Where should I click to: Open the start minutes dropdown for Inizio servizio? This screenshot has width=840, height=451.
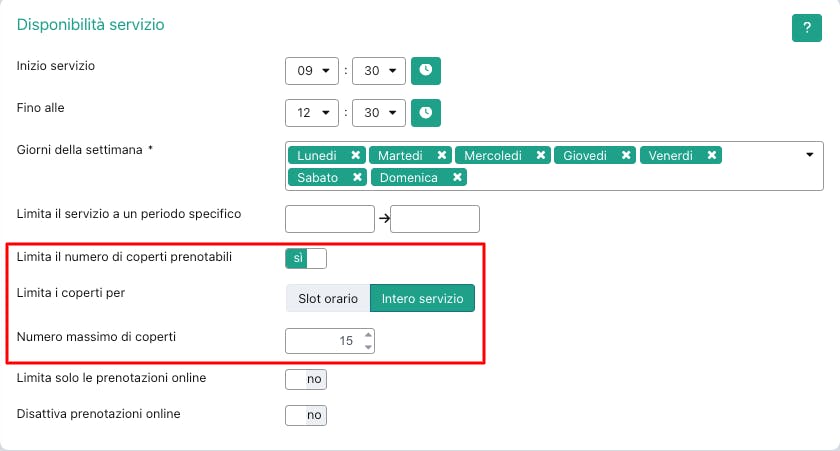tap(379, 71)
